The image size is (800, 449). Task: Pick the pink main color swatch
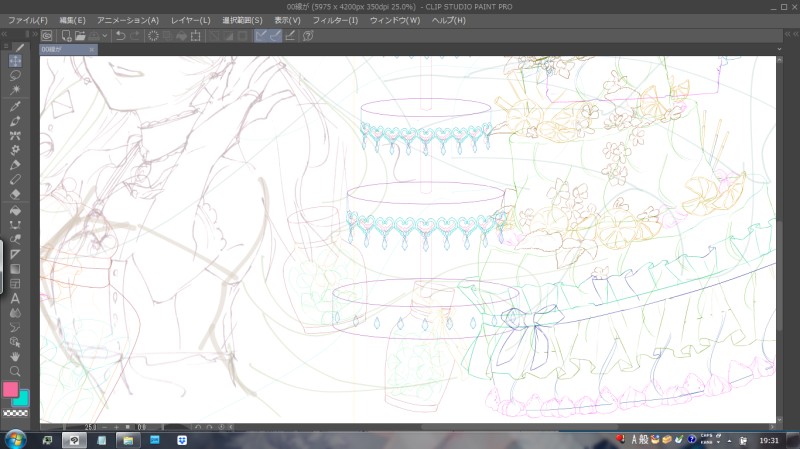coord(11,389)
